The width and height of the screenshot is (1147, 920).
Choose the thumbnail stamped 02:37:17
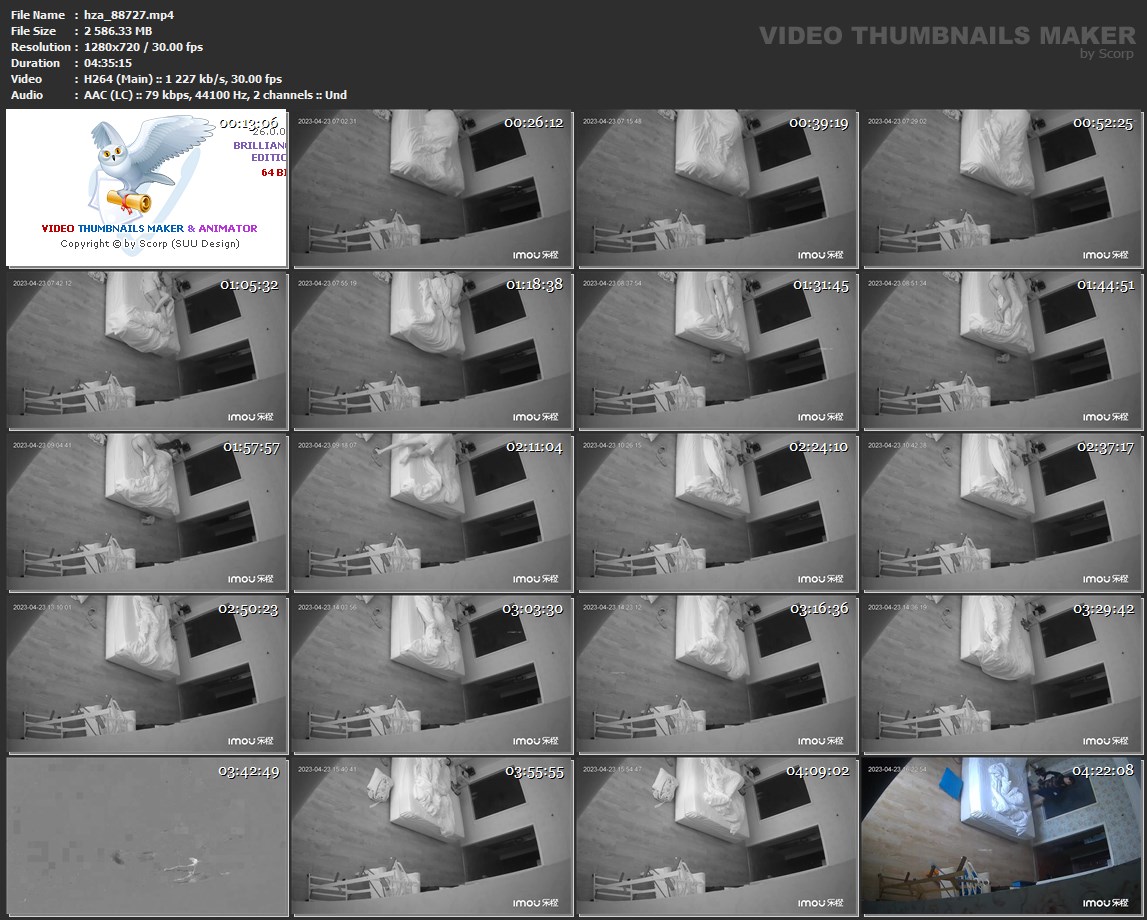1002,513
